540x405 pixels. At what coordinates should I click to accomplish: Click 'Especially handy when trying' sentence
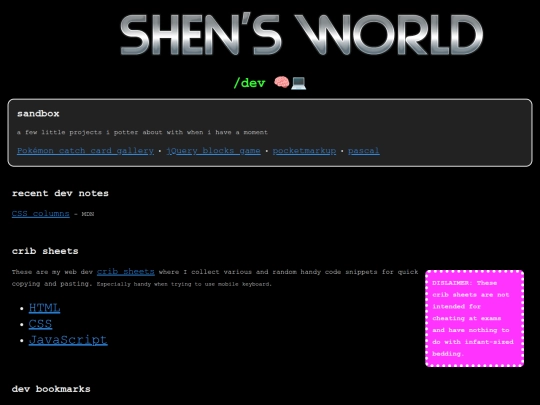(184, 284)
